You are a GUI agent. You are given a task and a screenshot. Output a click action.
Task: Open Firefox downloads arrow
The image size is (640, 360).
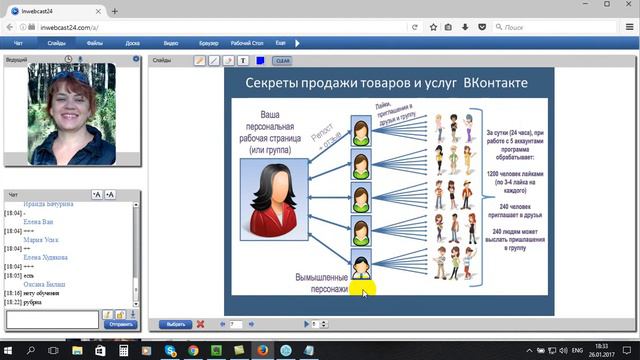coord(465,27)
